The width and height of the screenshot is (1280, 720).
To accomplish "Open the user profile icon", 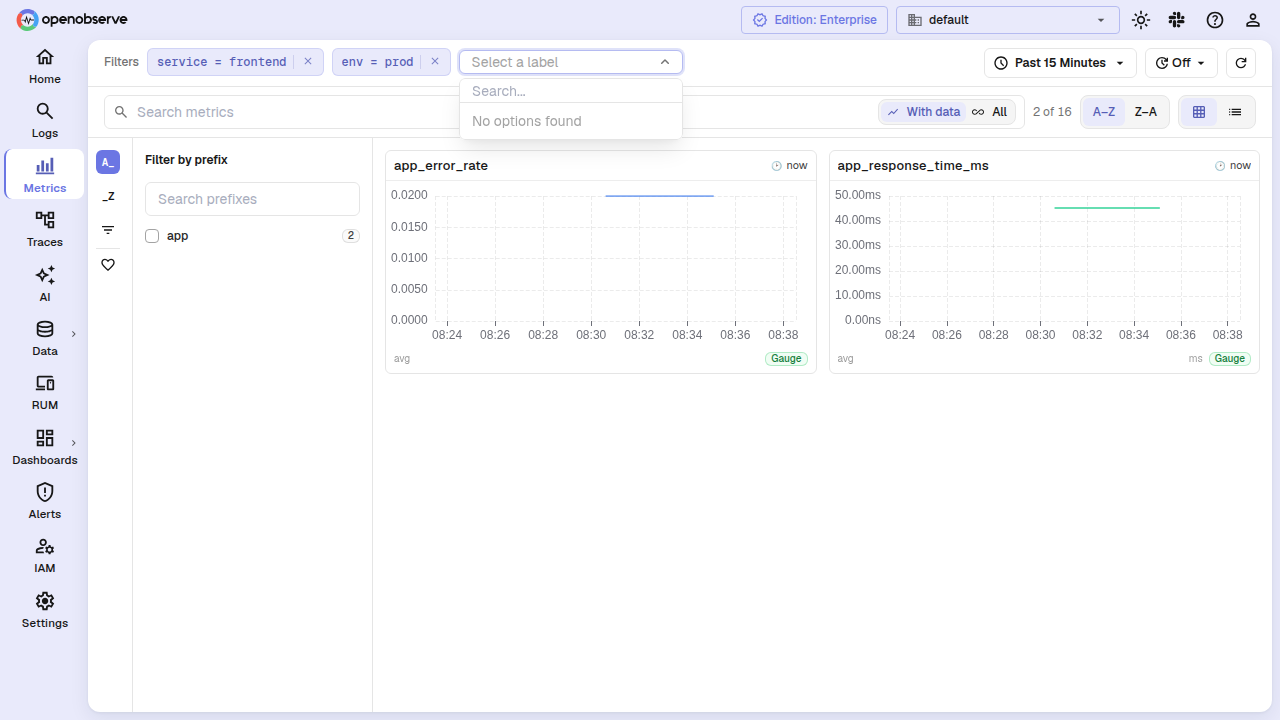I will pyautogui.click(x=1253, y=20).
